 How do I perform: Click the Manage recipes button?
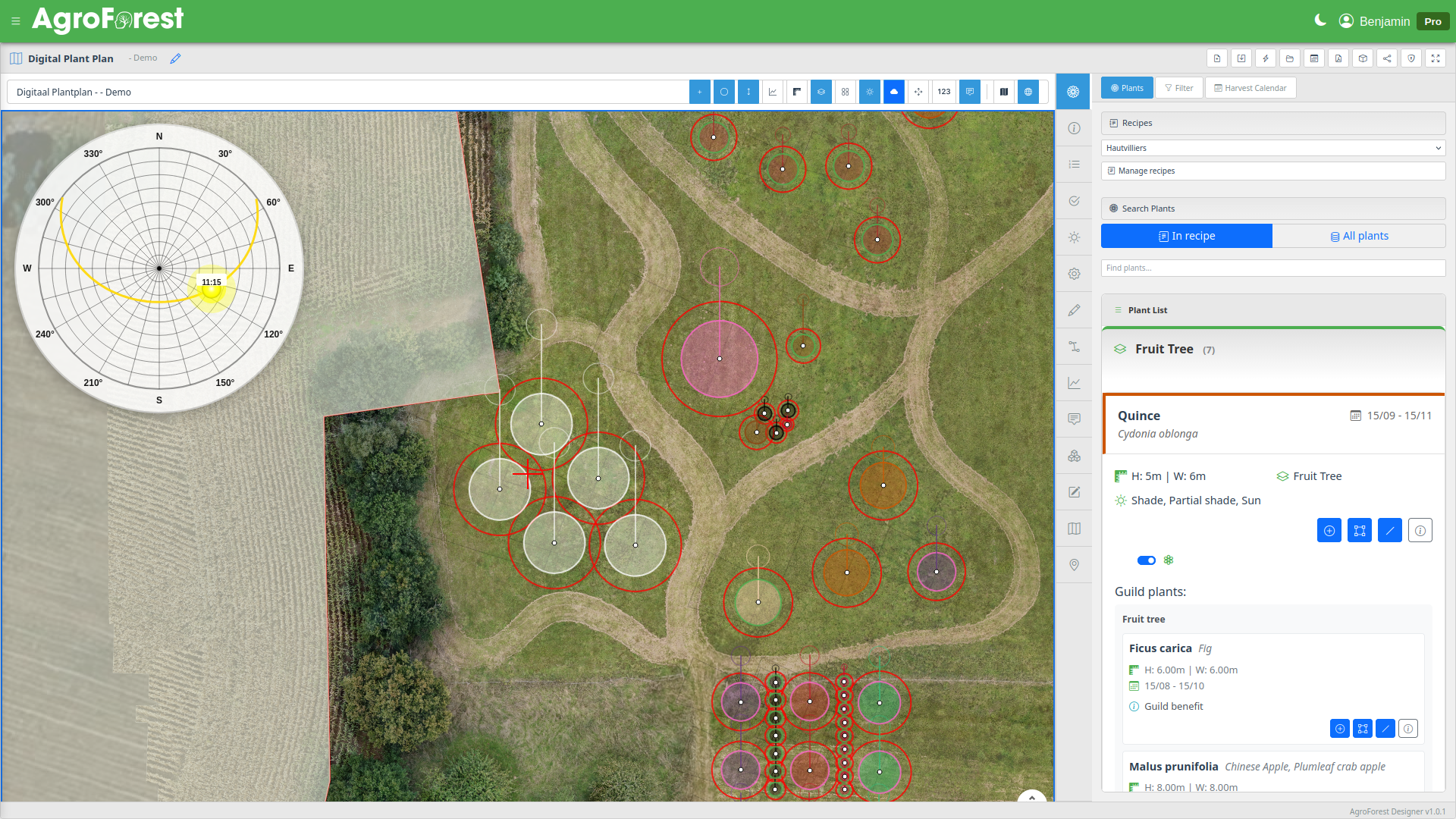(x=1272, y=171)
